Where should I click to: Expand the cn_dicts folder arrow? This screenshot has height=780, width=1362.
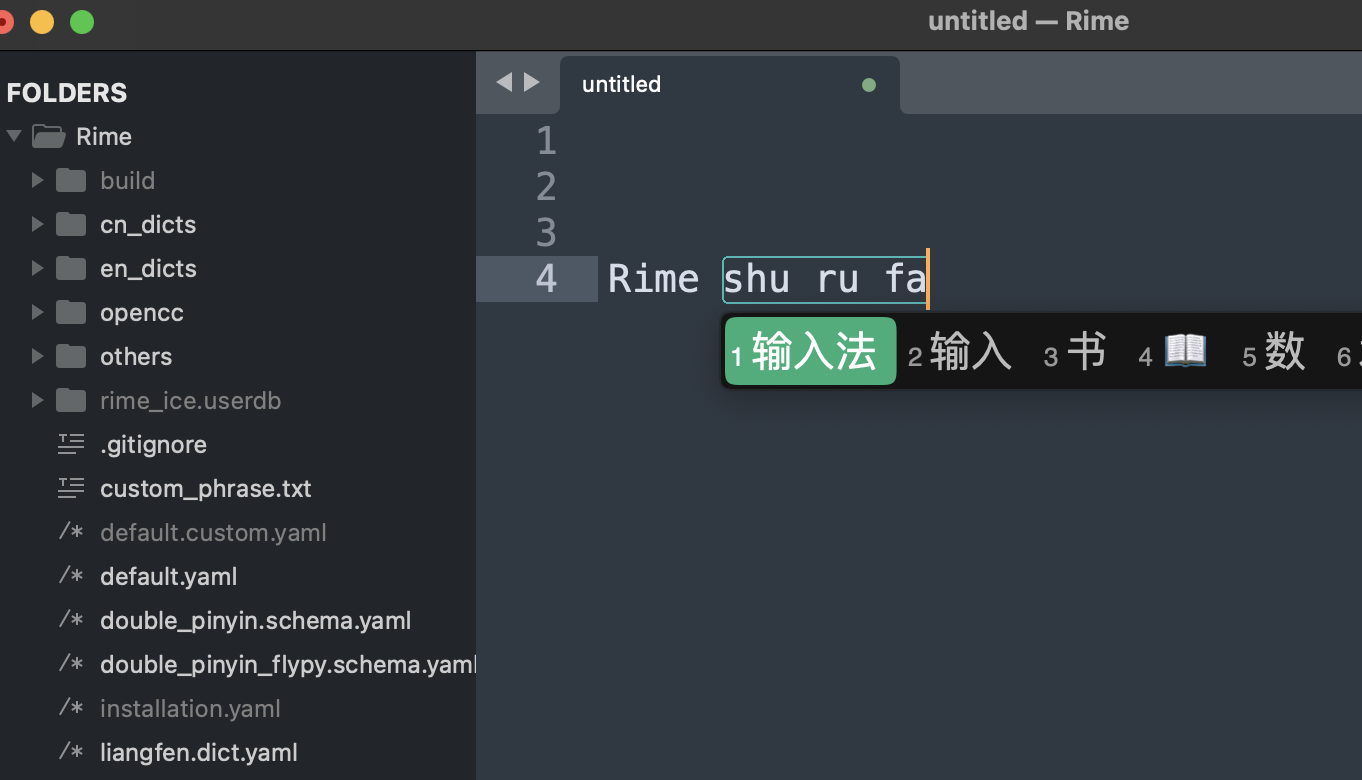point(38,224)
